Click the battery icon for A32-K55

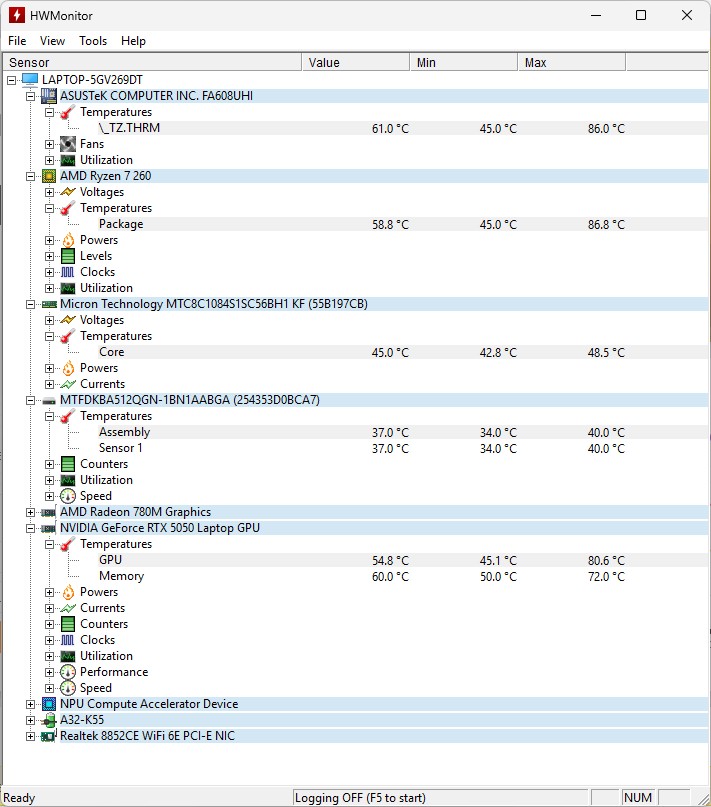pos(49,720)
